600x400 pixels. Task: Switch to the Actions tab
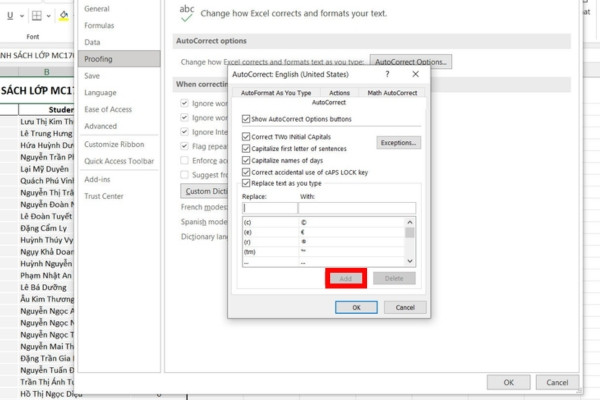click(339, 93)
